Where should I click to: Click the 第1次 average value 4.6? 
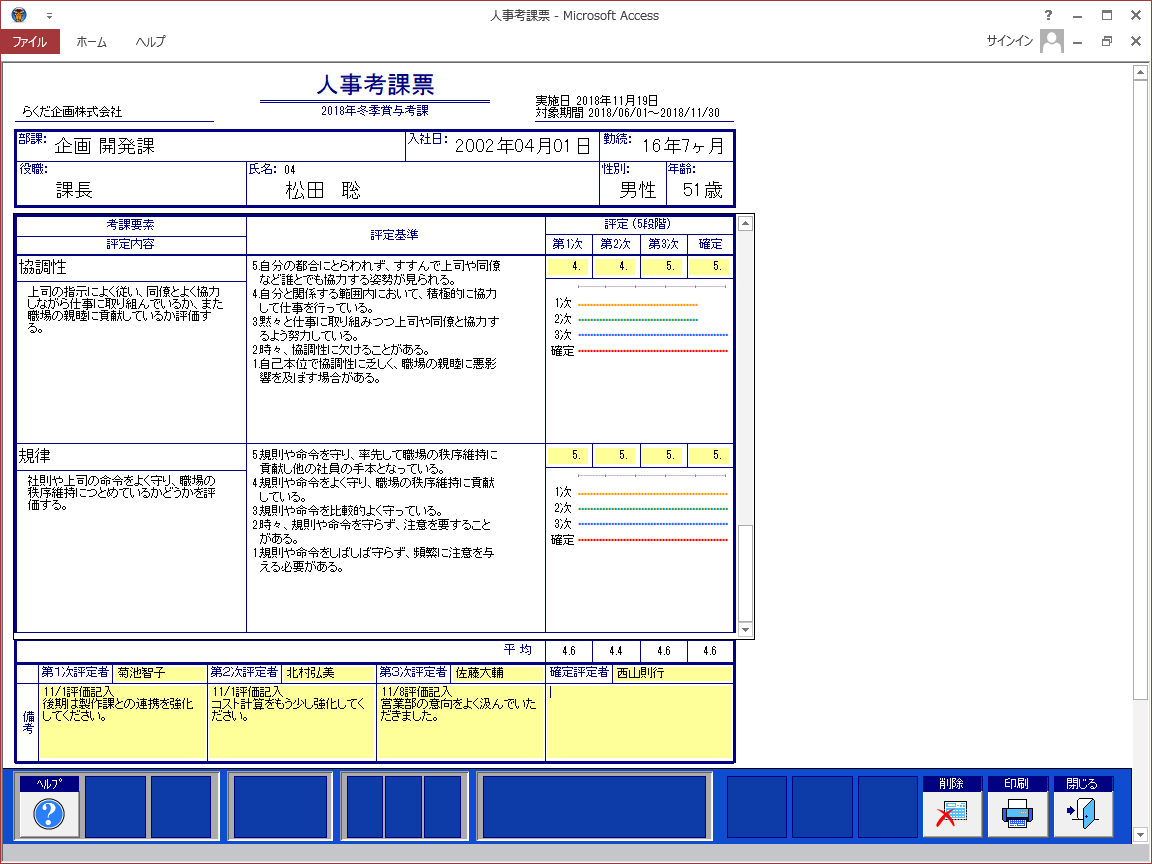pos(569,651)
